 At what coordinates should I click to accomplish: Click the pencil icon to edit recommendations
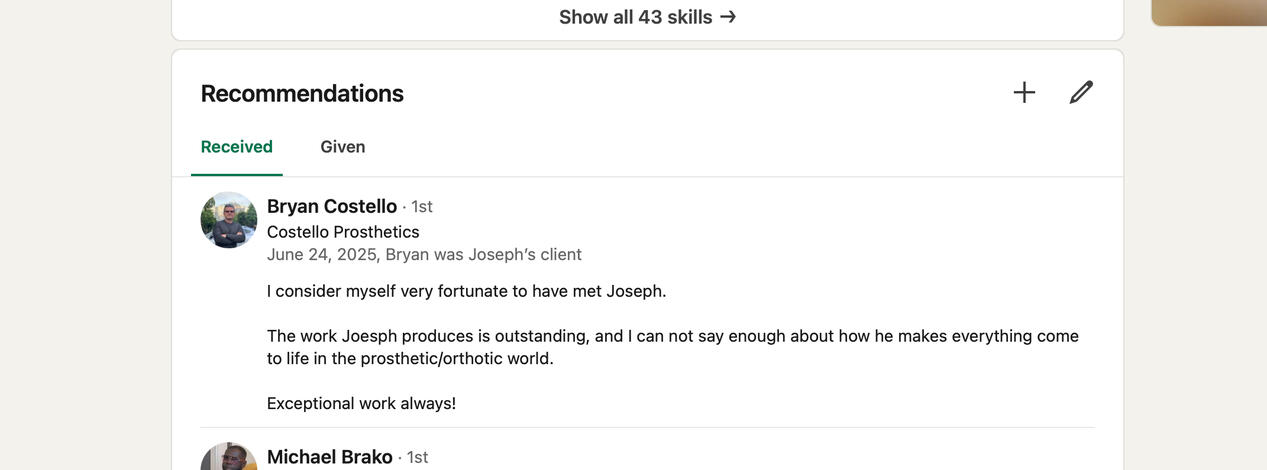pos(1081,93)
